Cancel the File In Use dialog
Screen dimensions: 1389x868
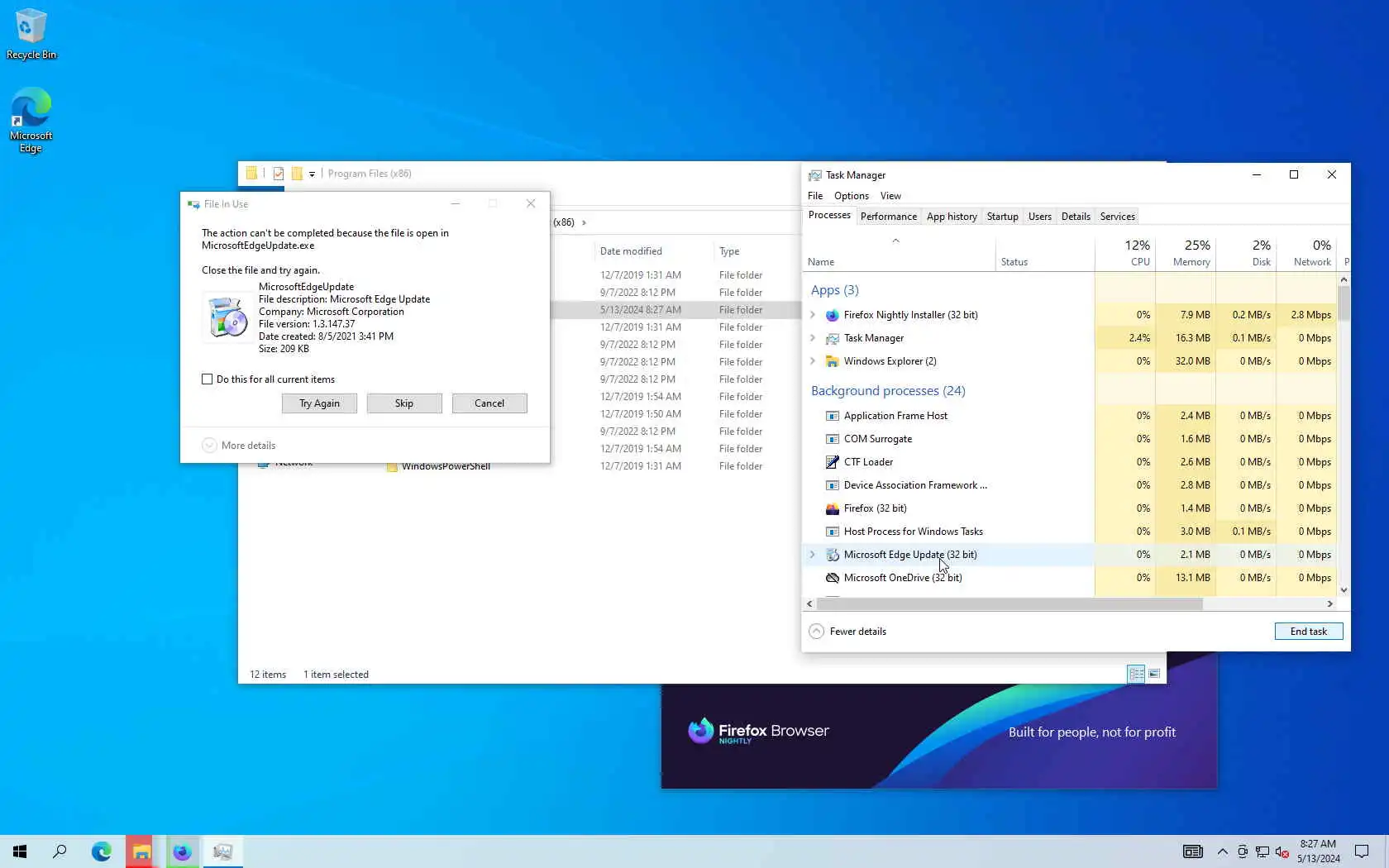coord(489,403)
